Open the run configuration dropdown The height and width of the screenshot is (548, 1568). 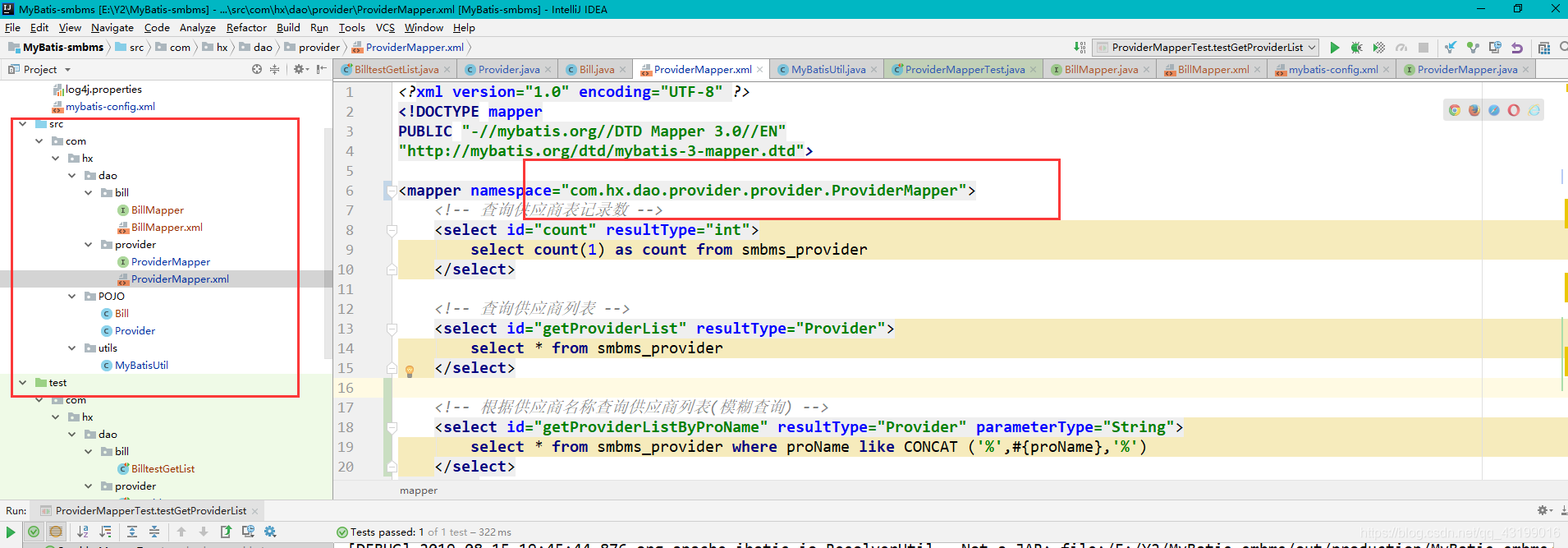[x=1206, y=48]
